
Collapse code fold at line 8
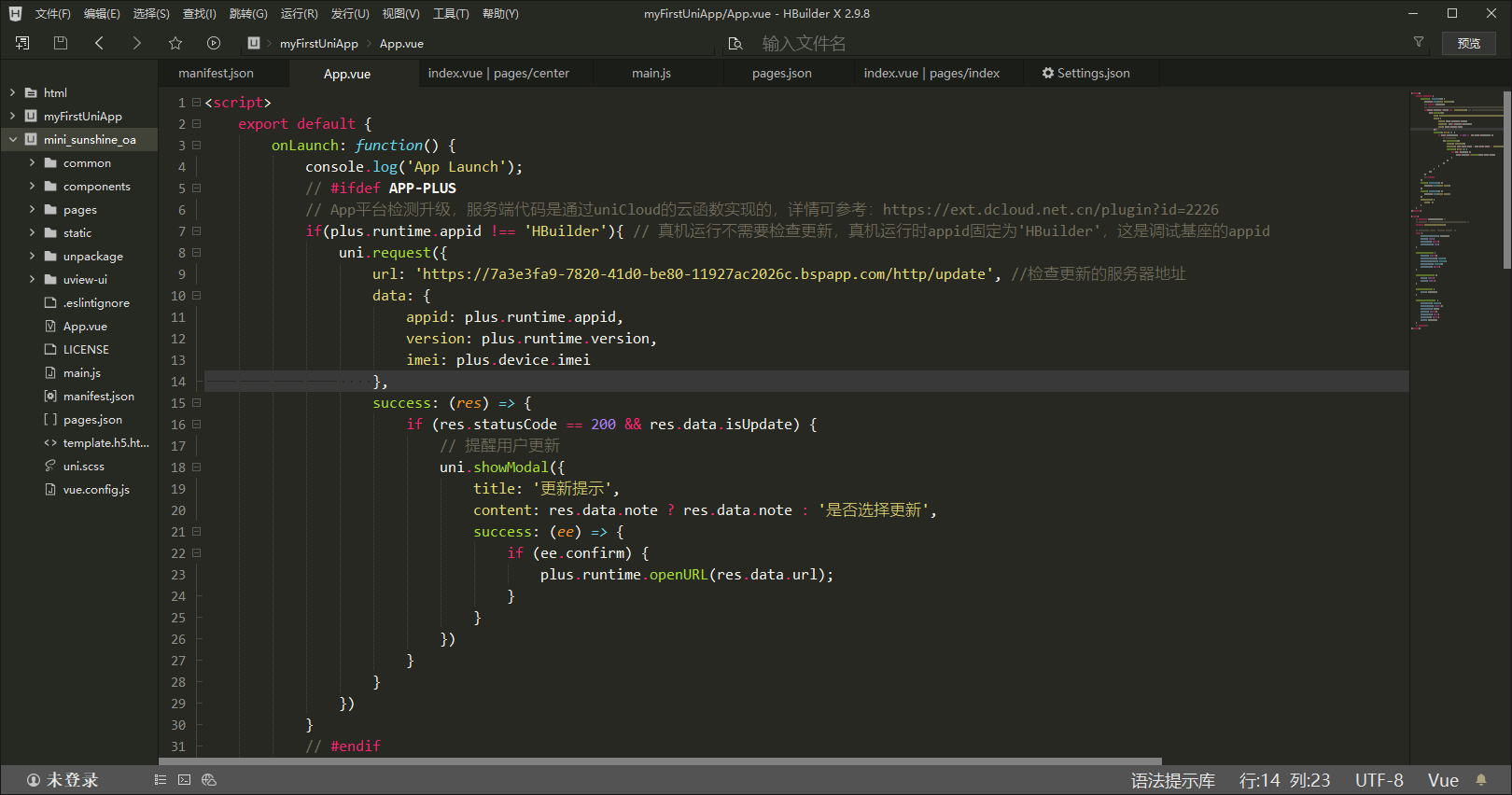pyautogui.click(x=196, y=253)
